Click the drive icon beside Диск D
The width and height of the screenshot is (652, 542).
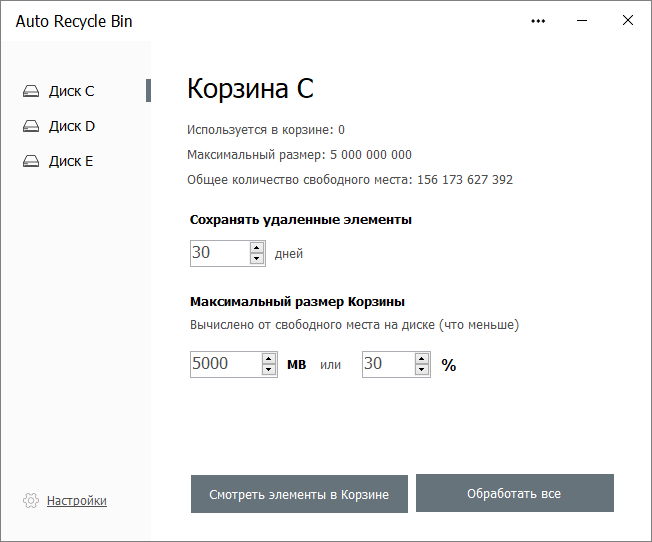click(x=31, y=126)
